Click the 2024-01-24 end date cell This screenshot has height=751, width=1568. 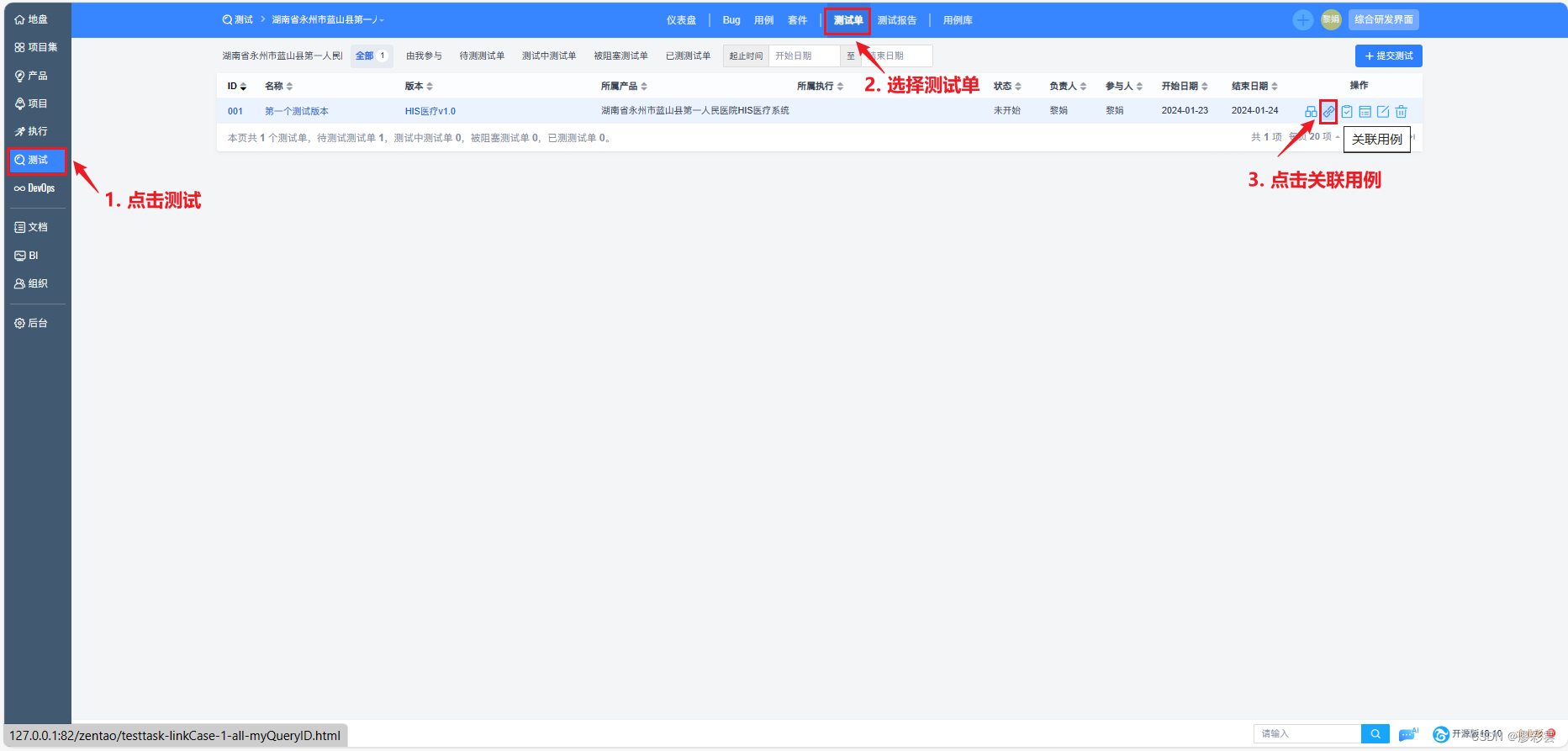coord(1254,110)
